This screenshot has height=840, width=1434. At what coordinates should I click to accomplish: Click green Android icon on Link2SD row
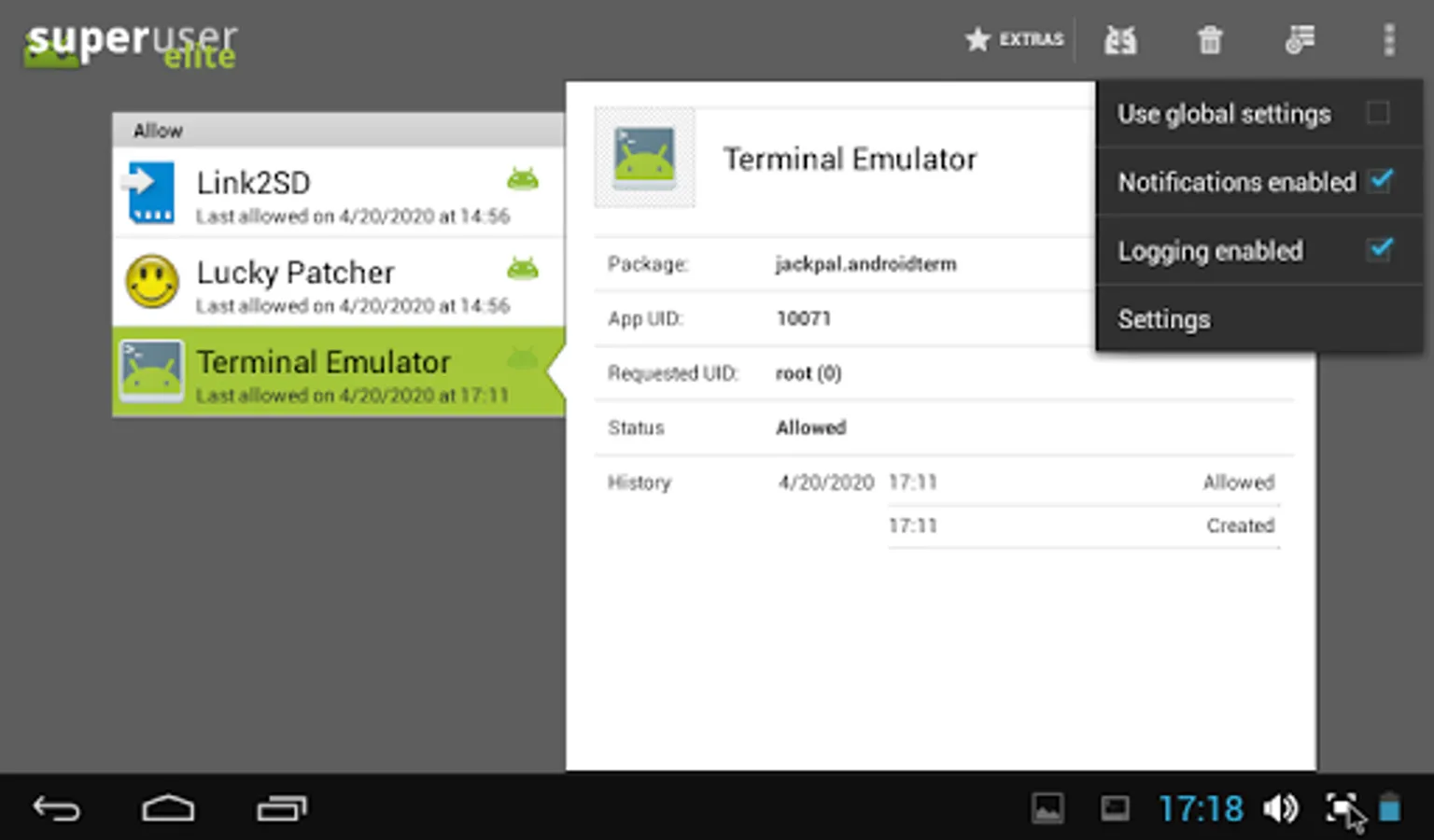click(523, 178)
